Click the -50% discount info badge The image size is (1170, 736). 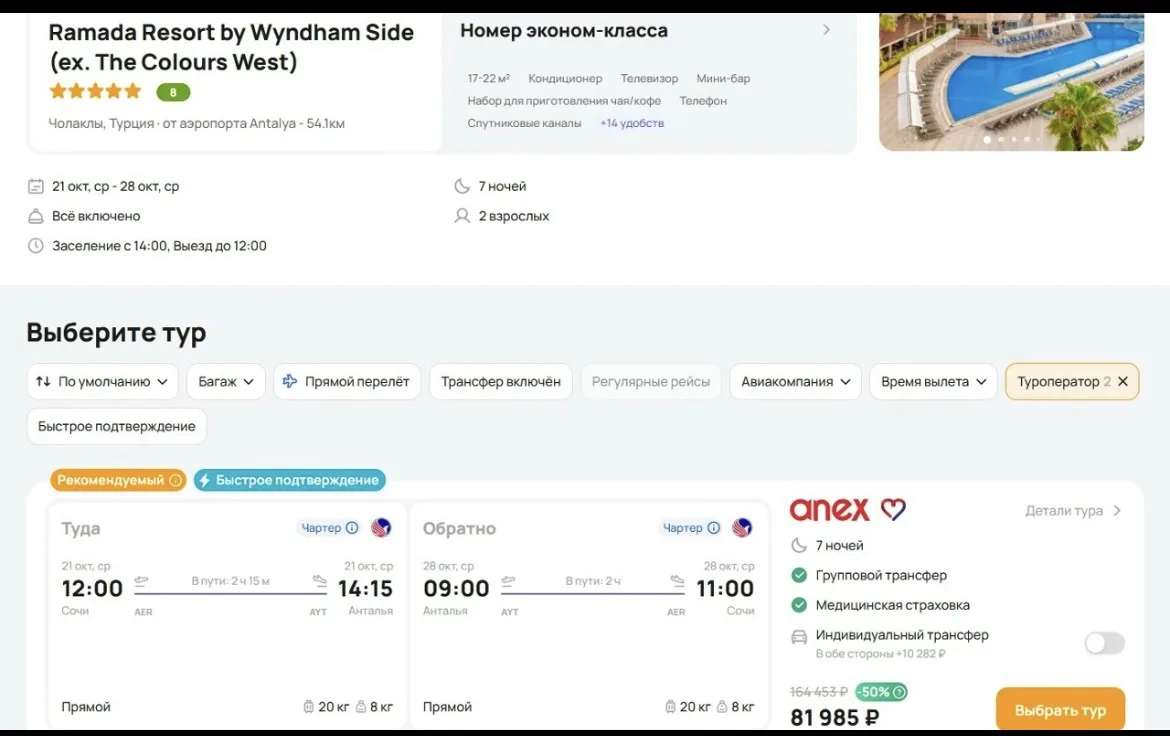tap(881, 692)
